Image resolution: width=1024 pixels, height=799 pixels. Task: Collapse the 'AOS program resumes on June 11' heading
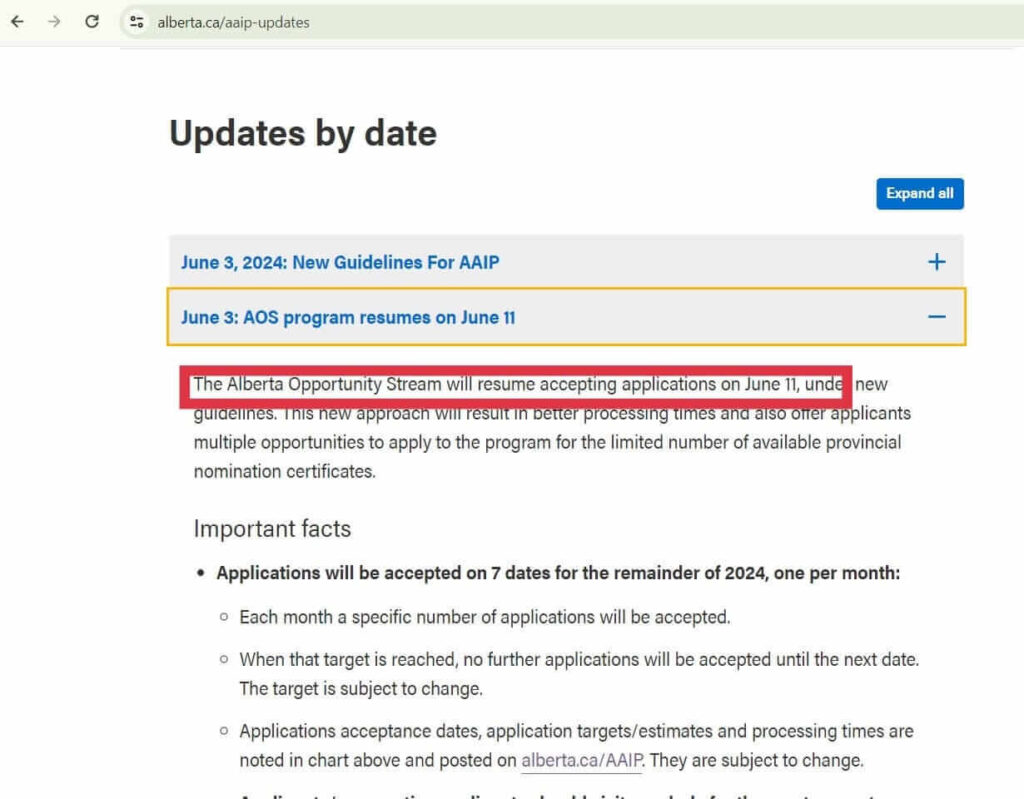[348, 317]
